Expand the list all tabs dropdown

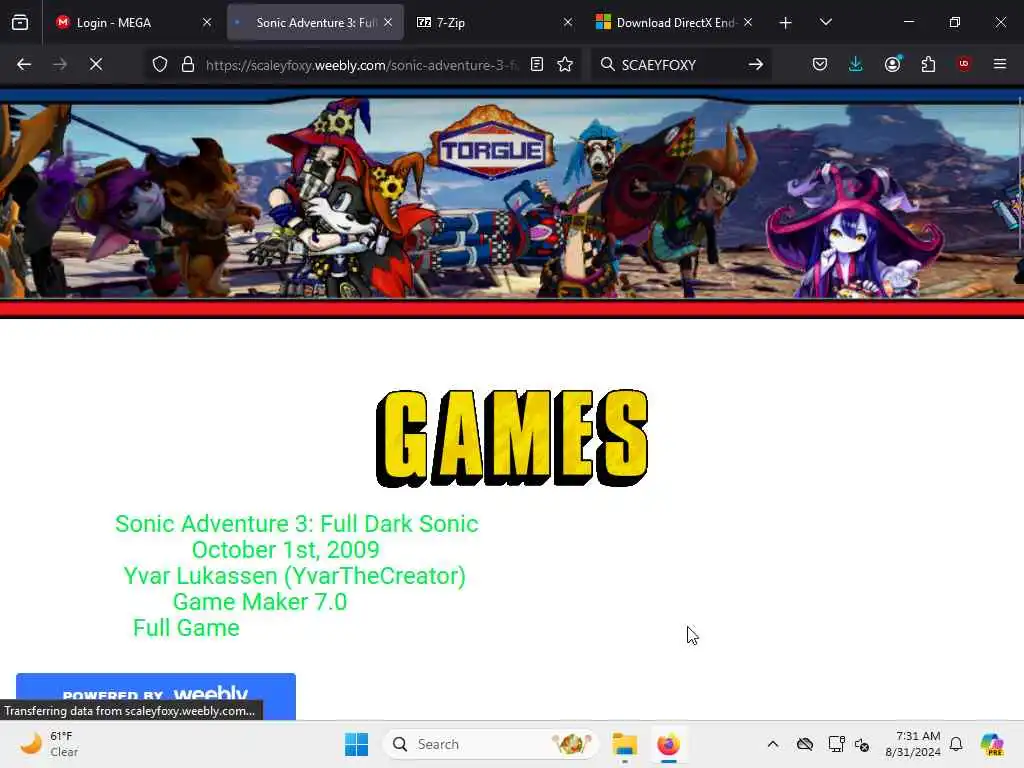(826, 23)
